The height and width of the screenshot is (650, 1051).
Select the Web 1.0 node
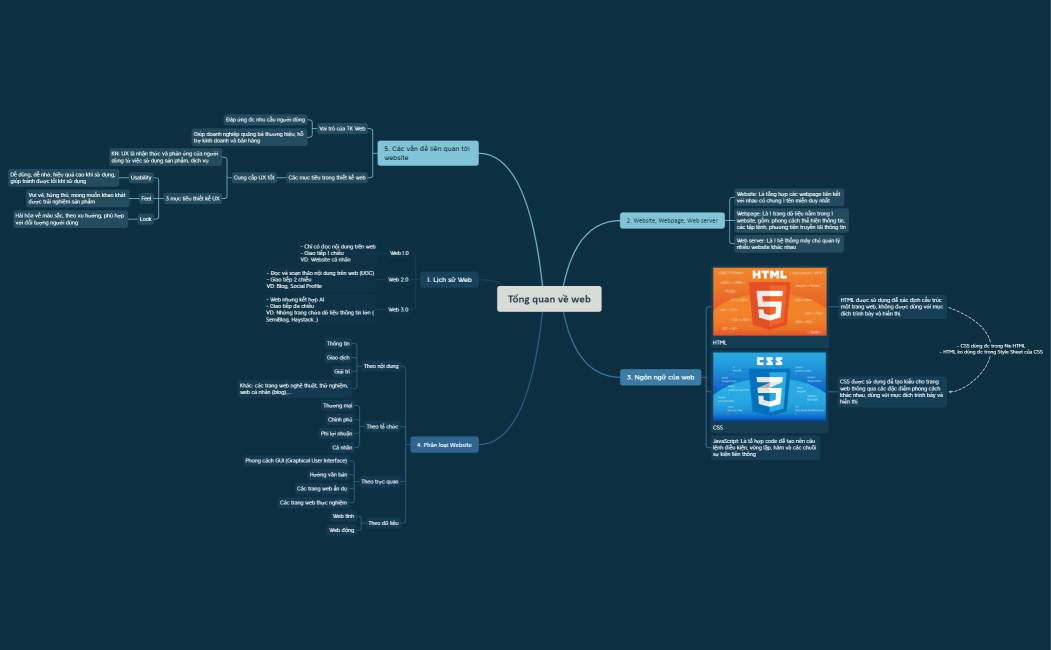coord(399,254)
